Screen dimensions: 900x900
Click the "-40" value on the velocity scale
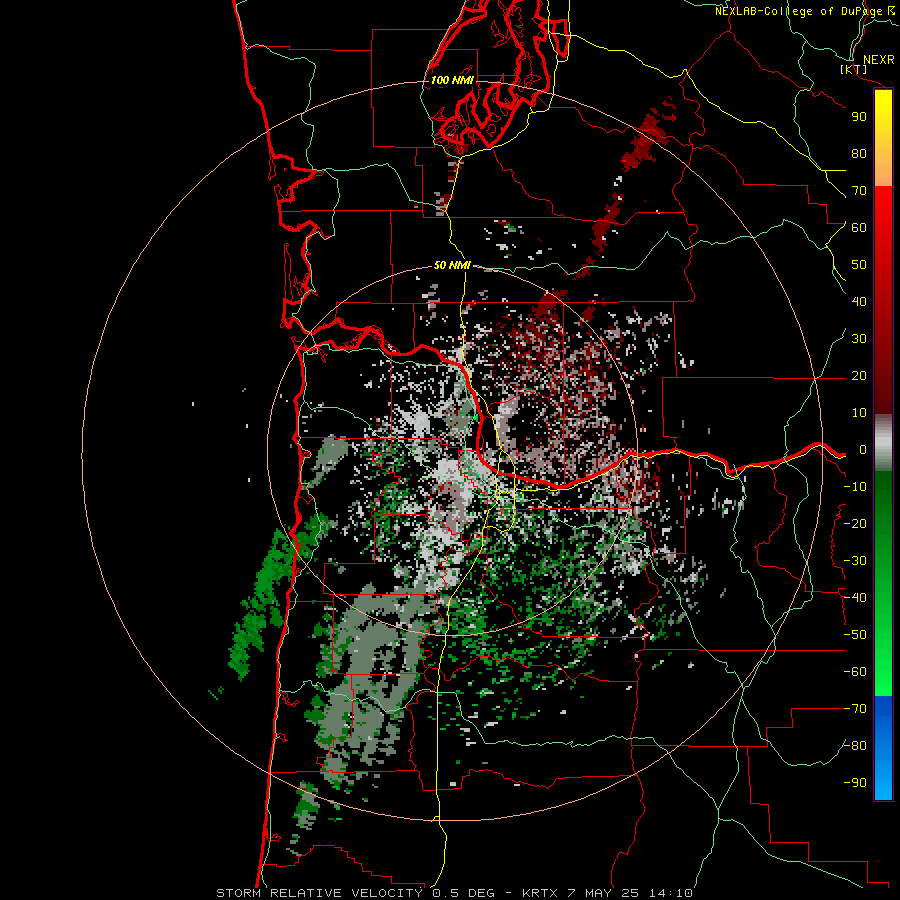click(855, 598)
